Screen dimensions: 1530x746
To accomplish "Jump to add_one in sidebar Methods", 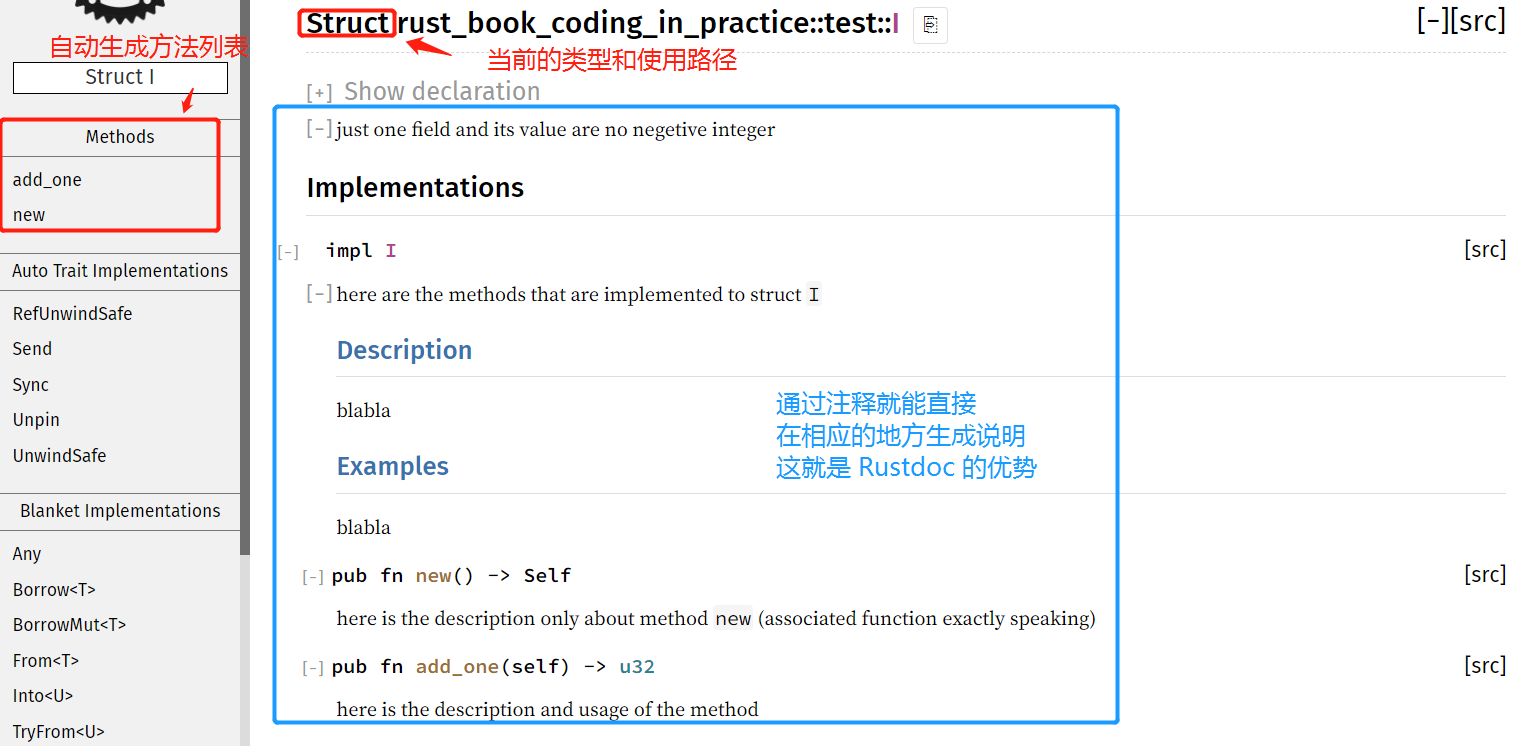I will 47,180.
